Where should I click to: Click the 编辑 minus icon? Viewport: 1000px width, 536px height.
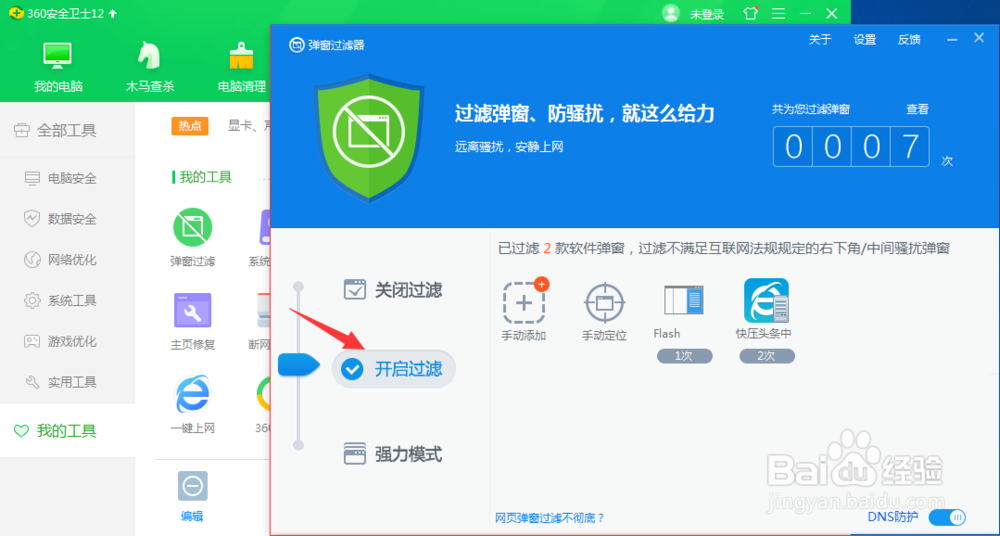pos(192,487)
